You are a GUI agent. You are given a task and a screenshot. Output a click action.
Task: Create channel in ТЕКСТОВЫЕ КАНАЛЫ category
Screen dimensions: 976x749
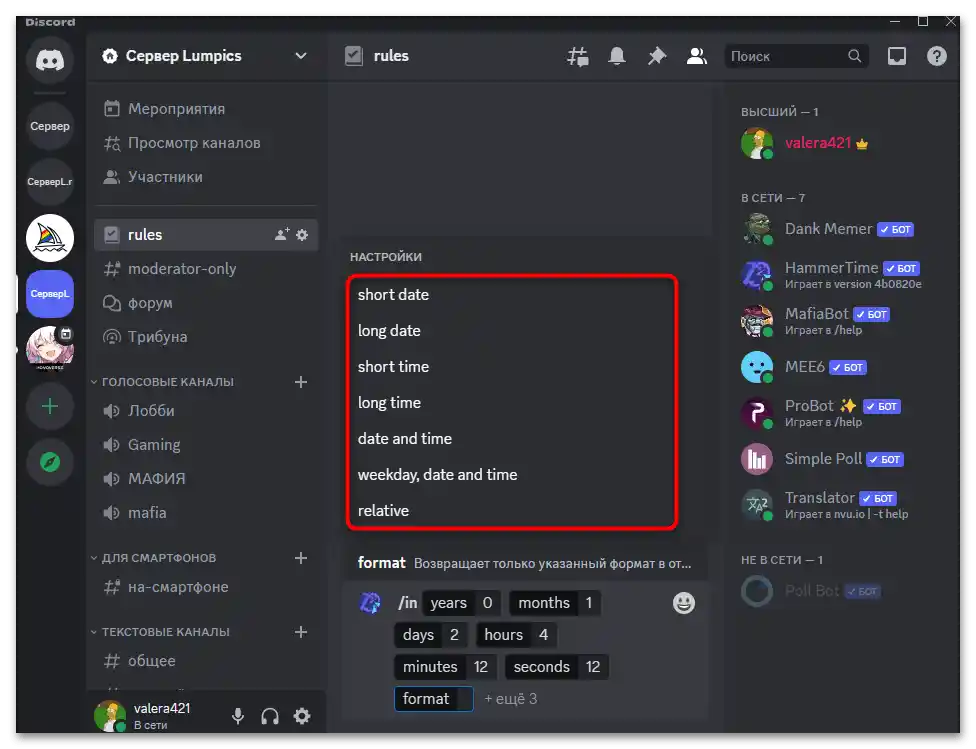click(301, 632)
